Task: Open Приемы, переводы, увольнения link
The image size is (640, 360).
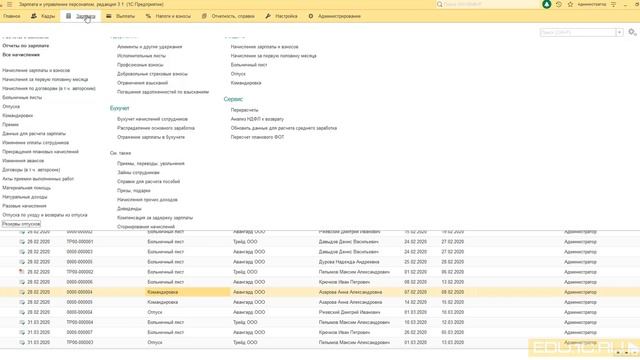Action: click(151, 163)
